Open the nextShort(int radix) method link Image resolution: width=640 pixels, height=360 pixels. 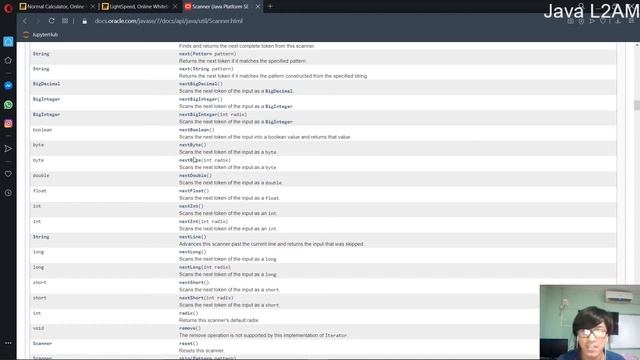point(206,298)
